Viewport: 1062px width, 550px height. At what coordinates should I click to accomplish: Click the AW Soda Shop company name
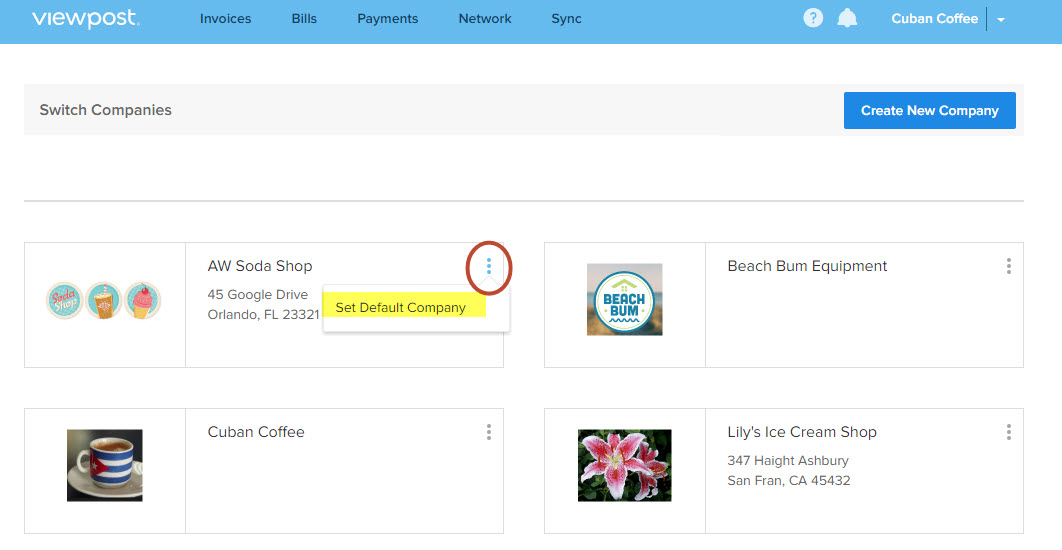[x=260, y=266]
